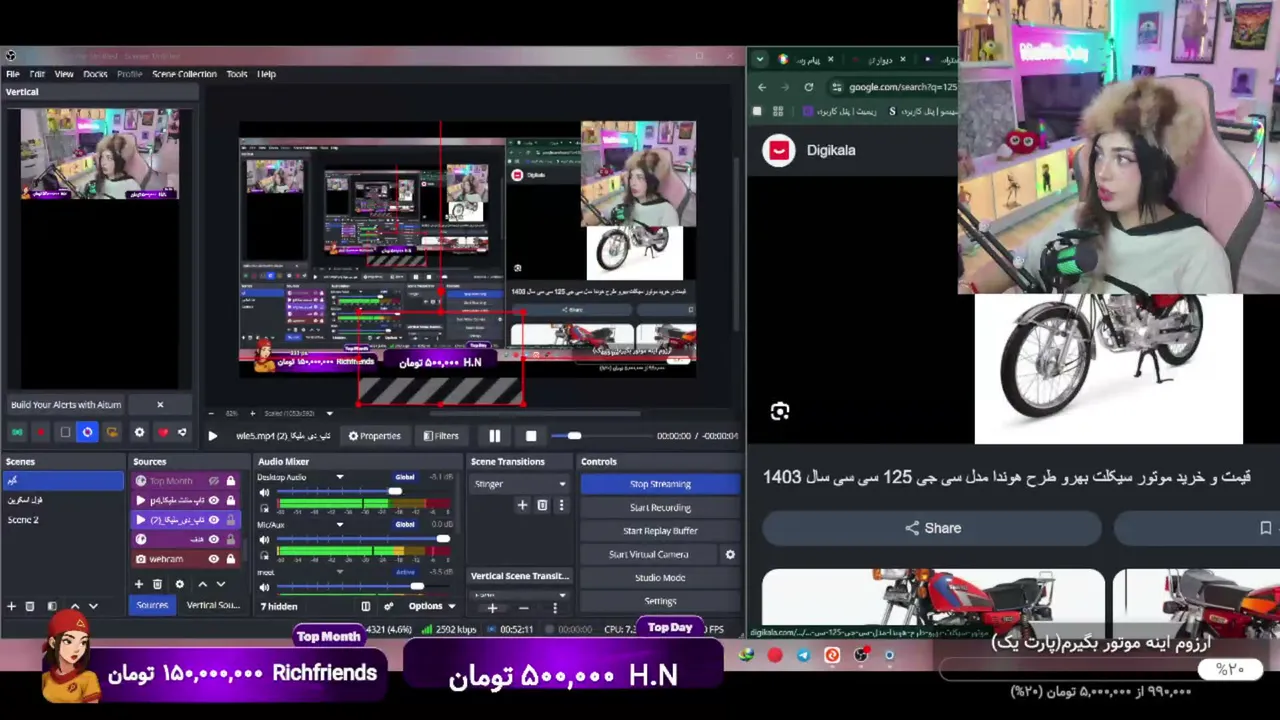The image size is (1280, 720).
Task: Open the Tools menu in OBS
Action: pyautogui.click(x=237, y=74)
